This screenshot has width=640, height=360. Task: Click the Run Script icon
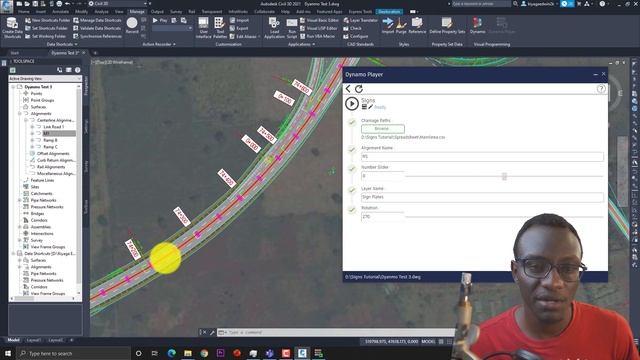pos(292,28)
